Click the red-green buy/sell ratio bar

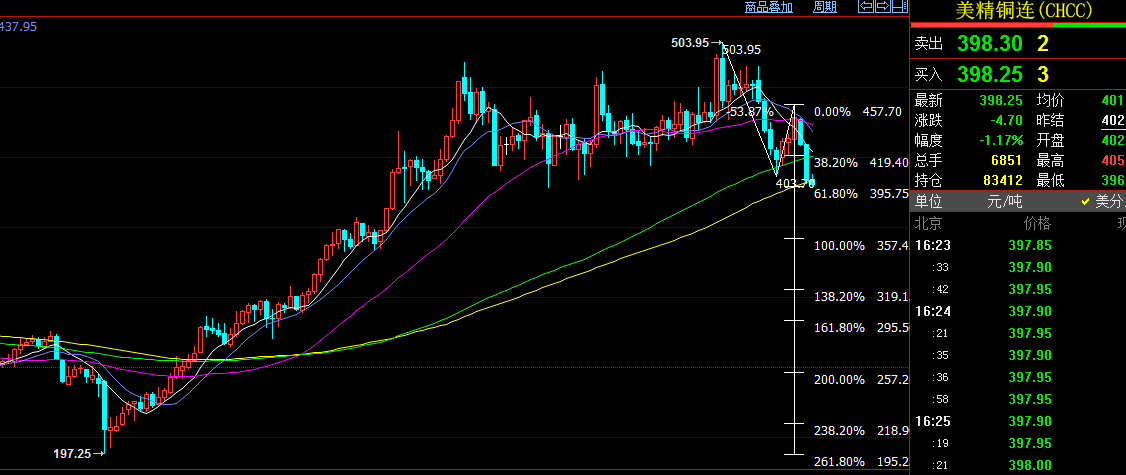[x=1018, y=26]
